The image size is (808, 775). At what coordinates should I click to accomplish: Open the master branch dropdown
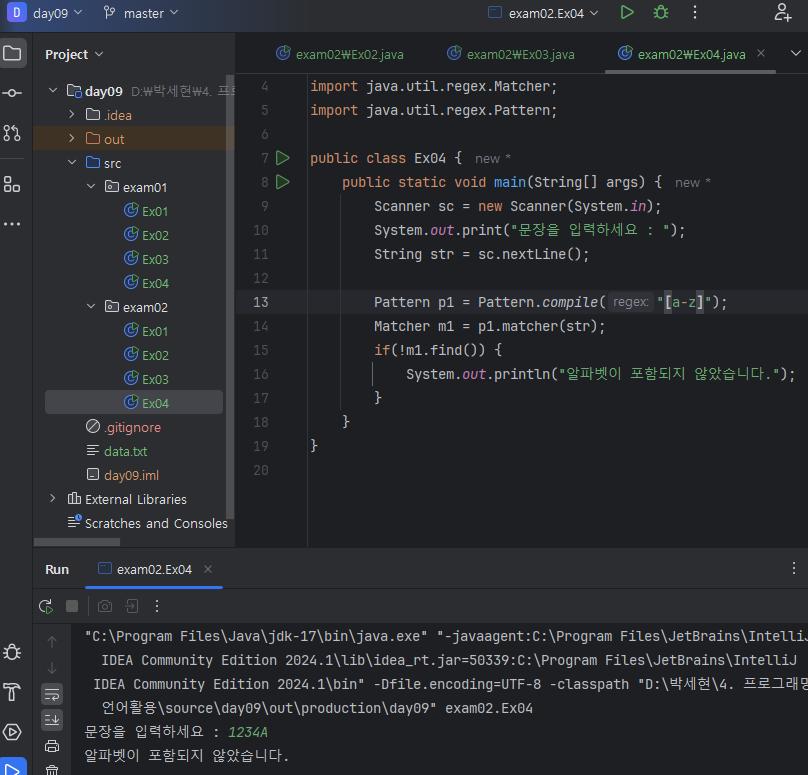pyautogui.click(x=141, y=13)
